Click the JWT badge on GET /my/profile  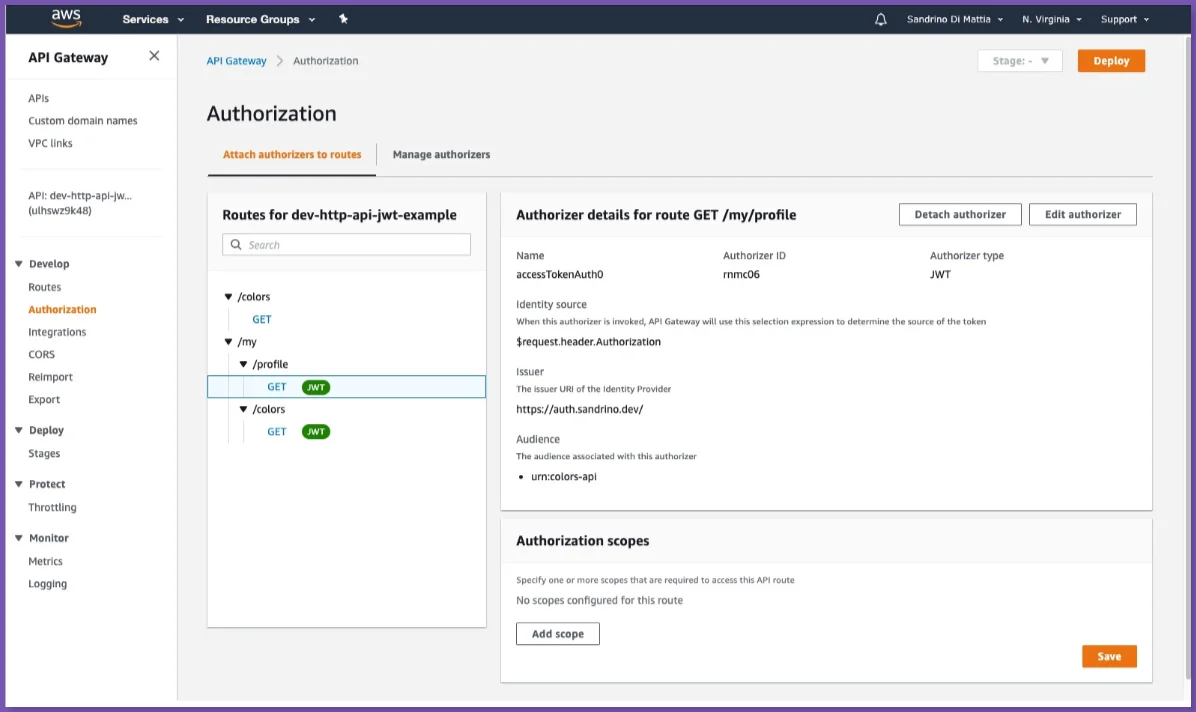pyautogui.click(x=316, y=387)
